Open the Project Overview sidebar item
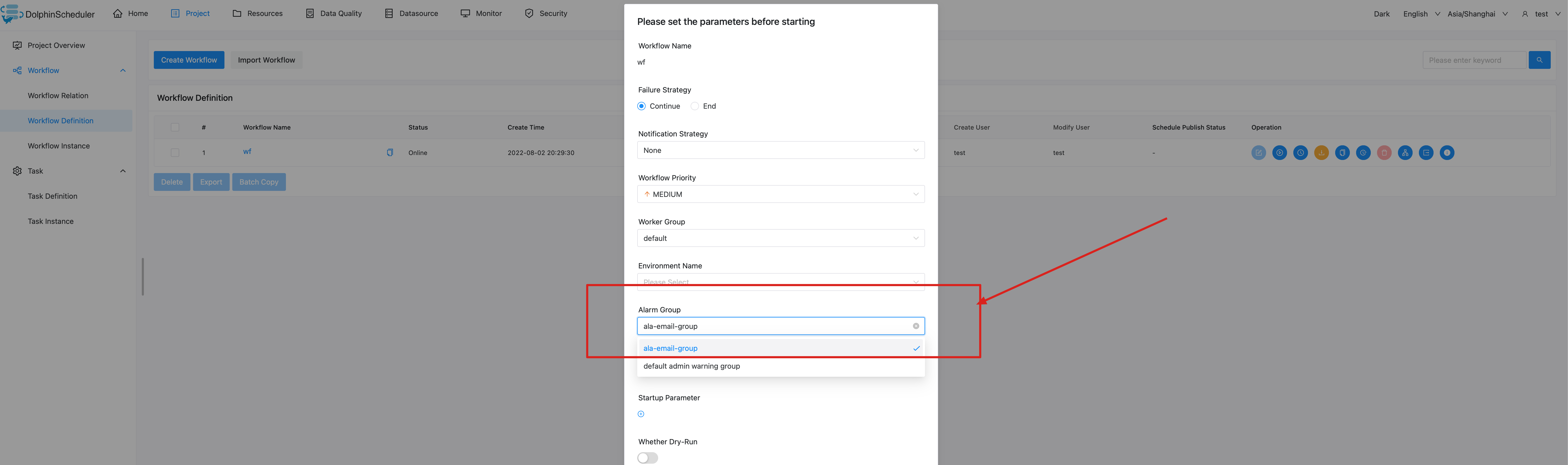Viewport: 1568px width, 465px height. click(57, 45)
